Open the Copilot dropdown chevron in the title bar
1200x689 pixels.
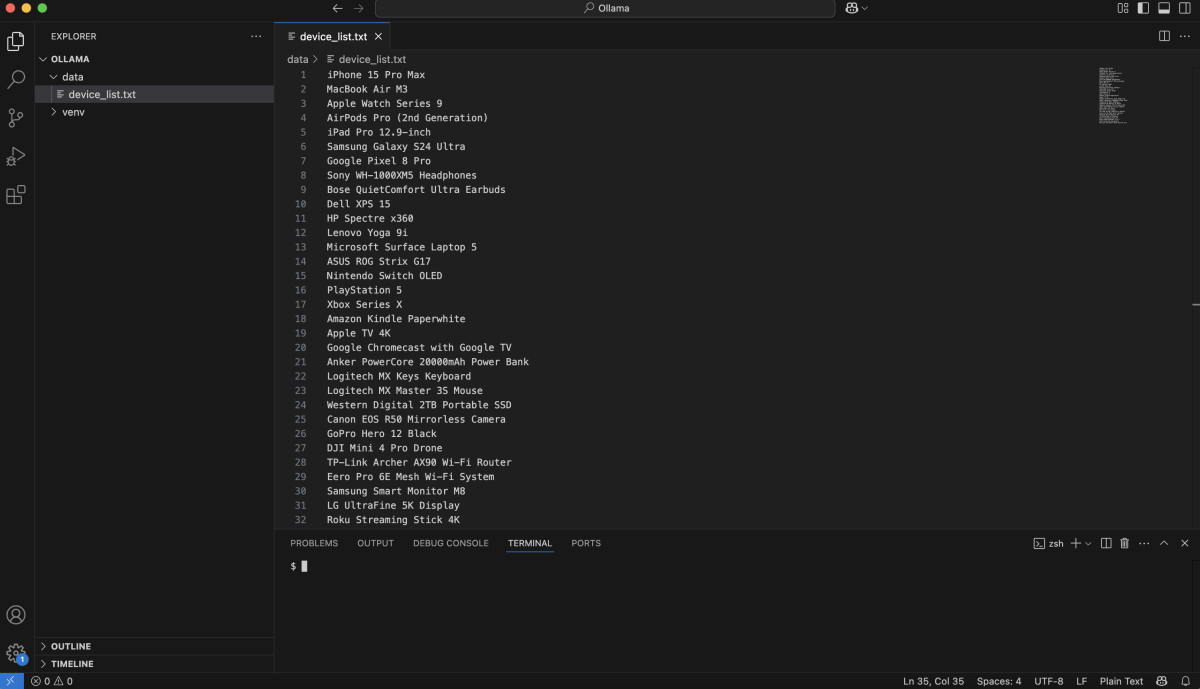865,8
